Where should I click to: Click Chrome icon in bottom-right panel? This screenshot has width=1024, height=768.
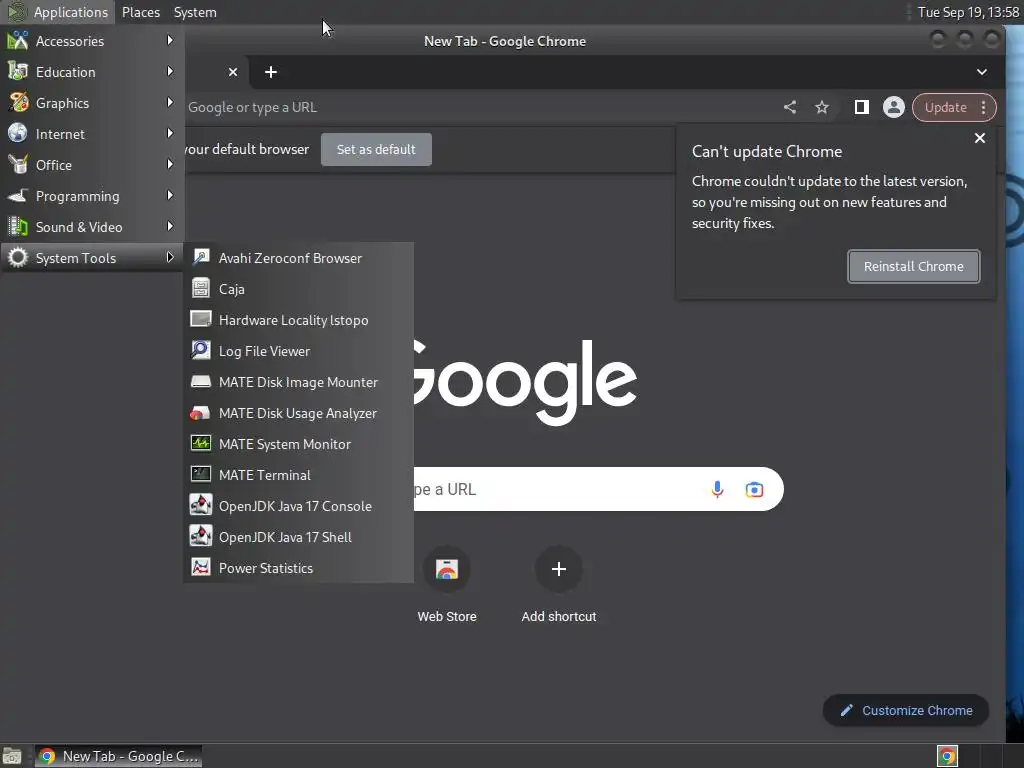tap(946, 756)
